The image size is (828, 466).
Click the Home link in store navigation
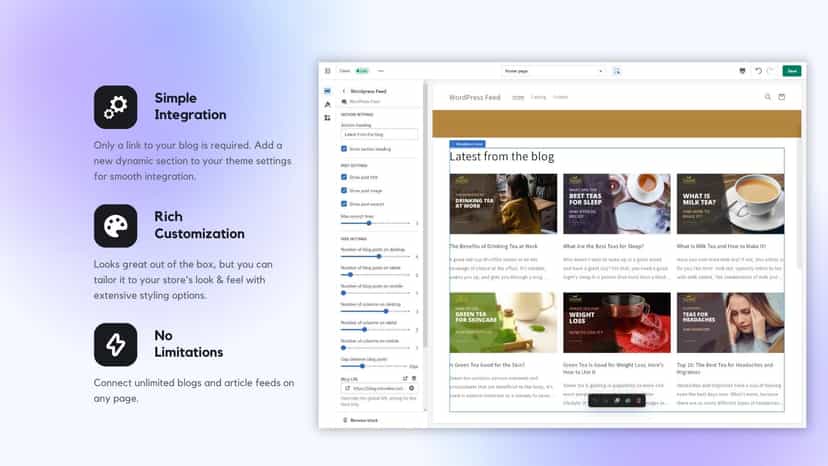coord(518,97)
